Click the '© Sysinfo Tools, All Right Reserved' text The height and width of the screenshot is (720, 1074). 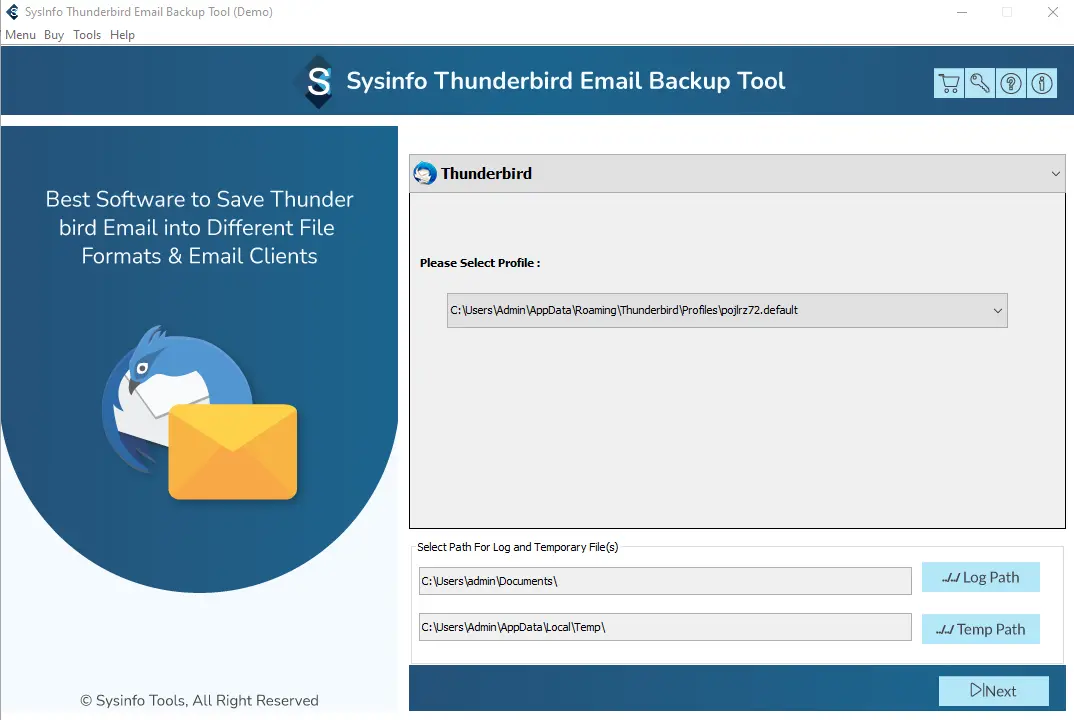tap(199, 700)
